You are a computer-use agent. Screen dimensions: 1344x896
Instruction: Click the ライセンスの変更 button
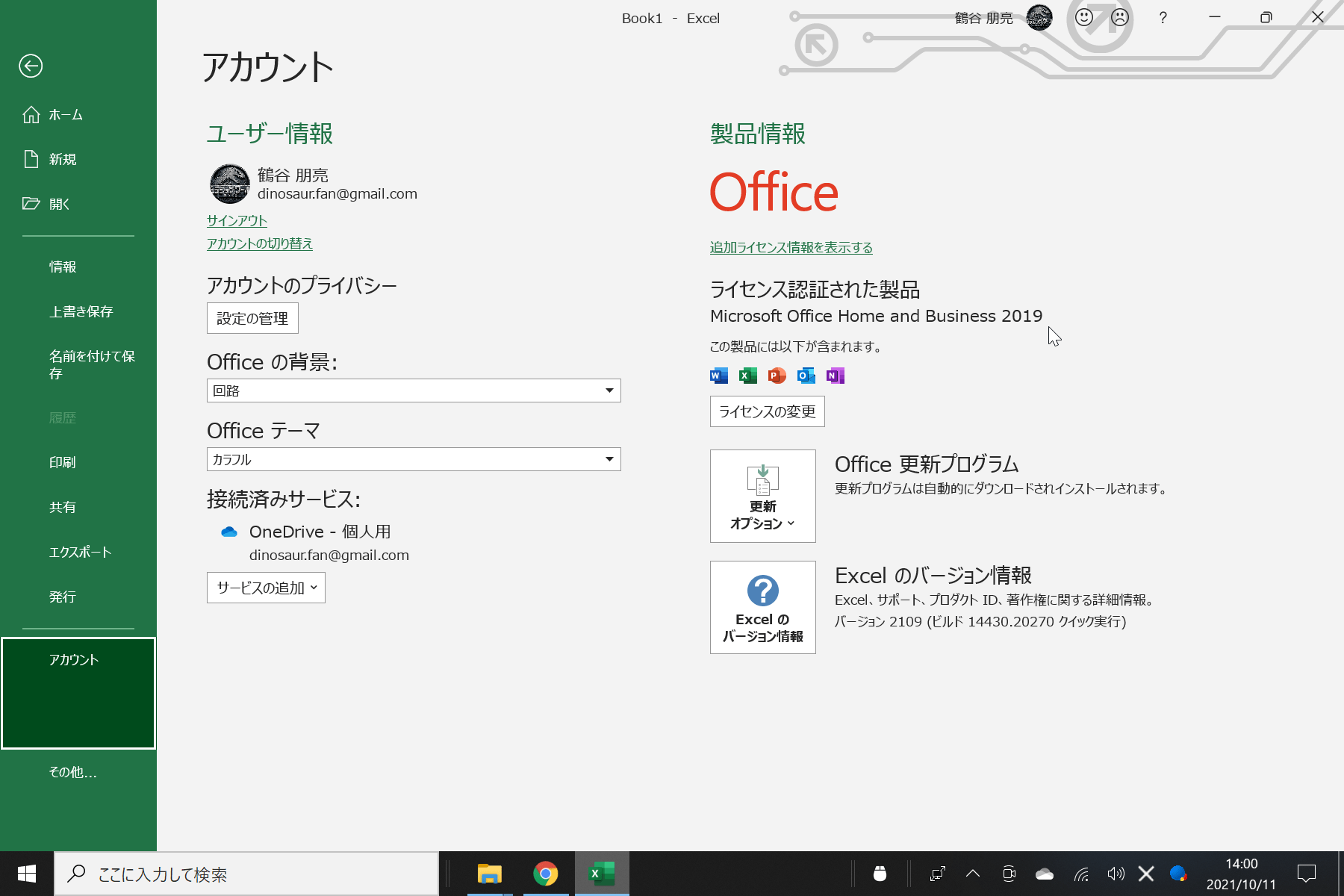(768, 411)
